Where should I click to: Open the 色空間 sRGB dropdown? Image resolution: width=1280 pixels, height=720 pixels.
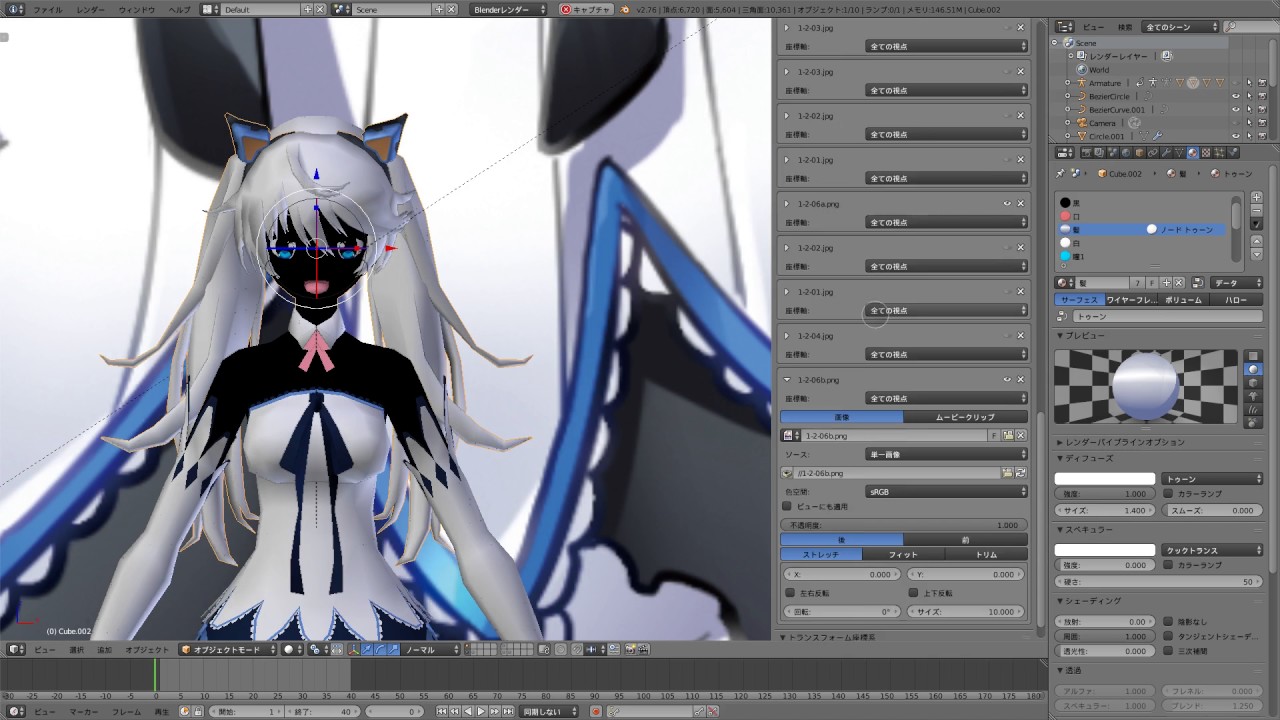(x=947, y=491)
